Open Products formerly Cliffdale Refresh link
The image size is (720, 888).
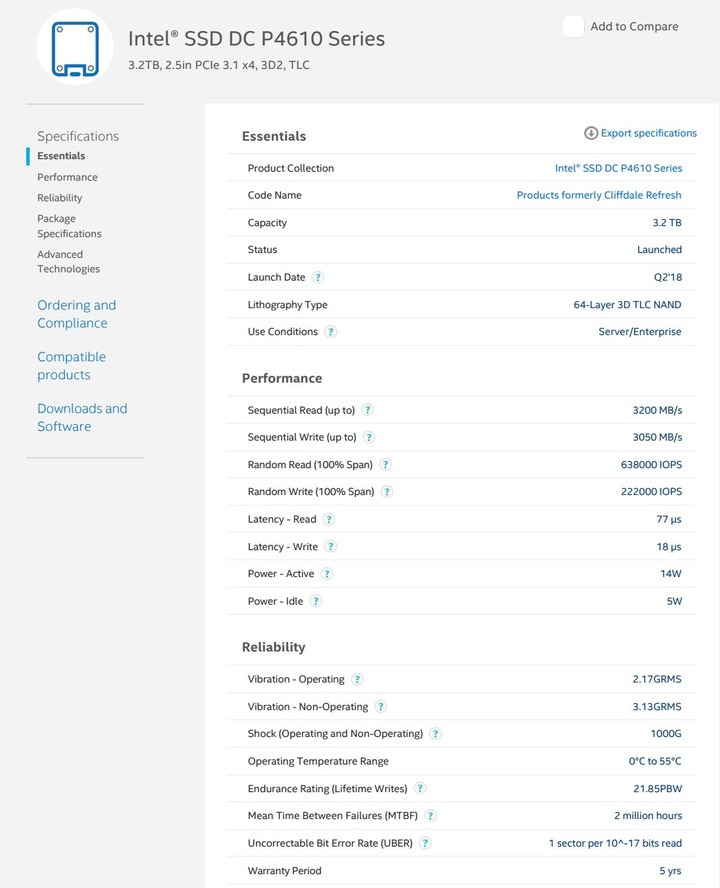[x=599, y=195]
